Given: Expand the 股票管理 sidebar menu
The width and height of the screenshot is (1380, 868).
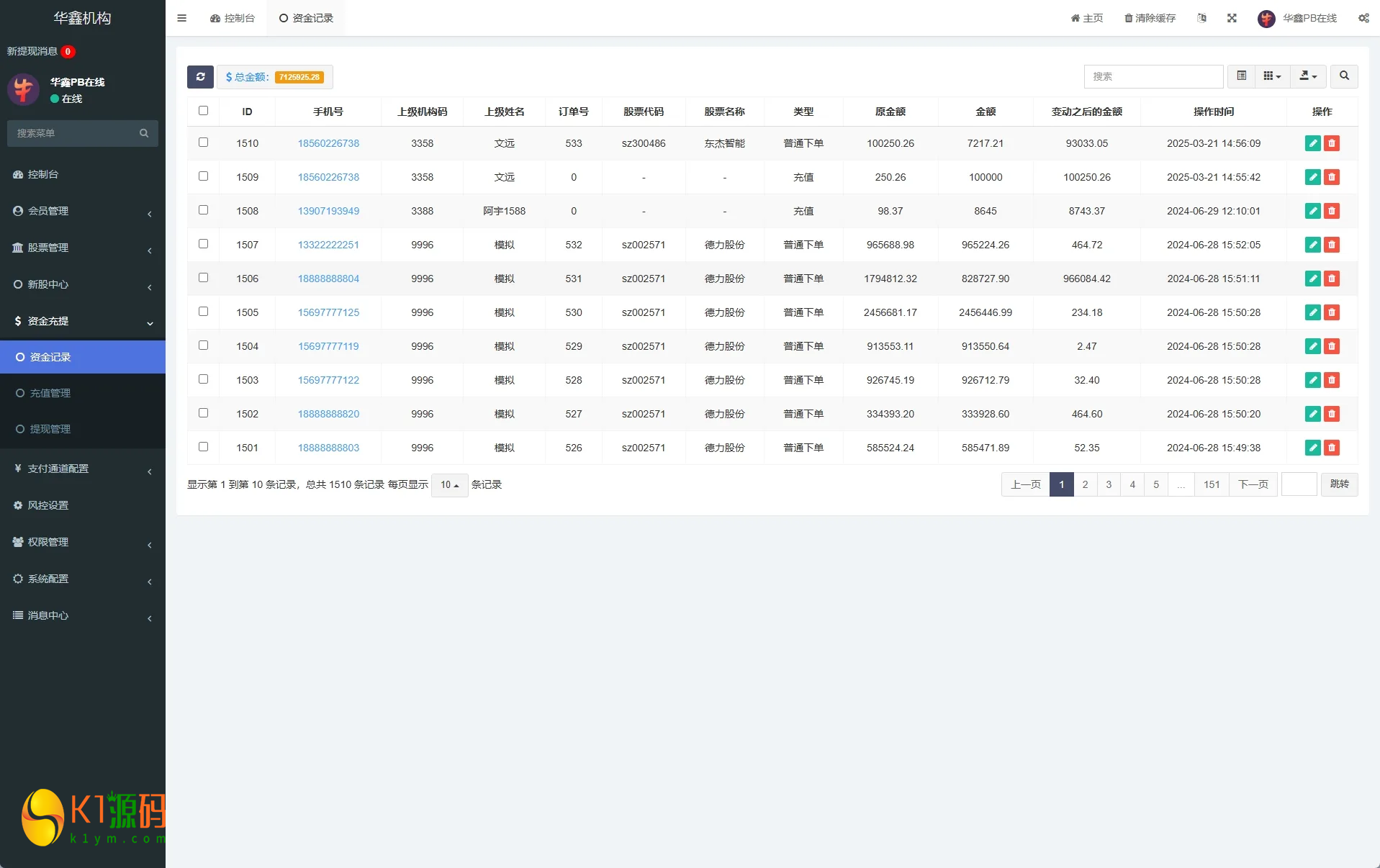Looking at the screenshot, I should pyautogui.click(x=83, y=248).
